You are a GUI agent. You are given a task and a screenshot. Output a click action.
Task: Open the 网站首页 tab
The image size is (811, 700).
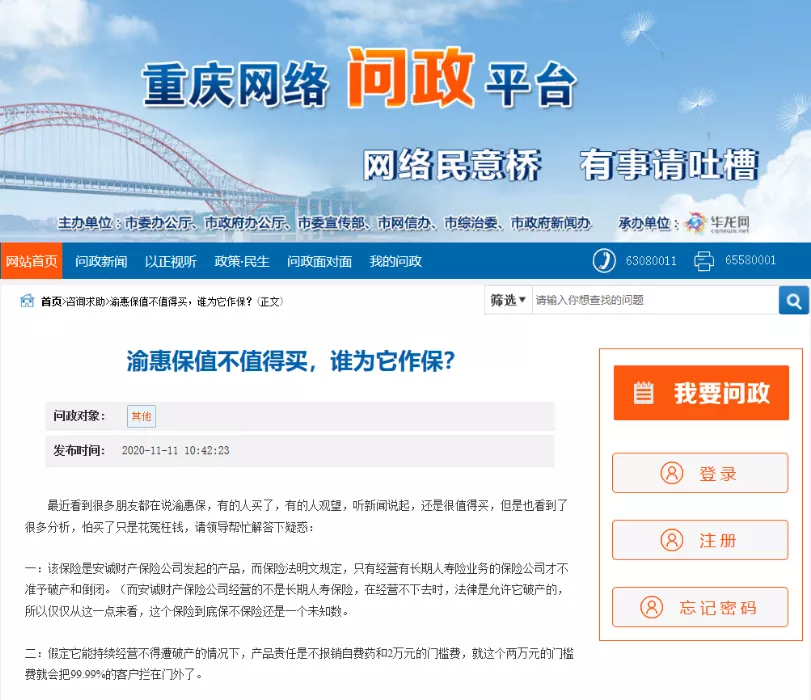click(31, 261)
